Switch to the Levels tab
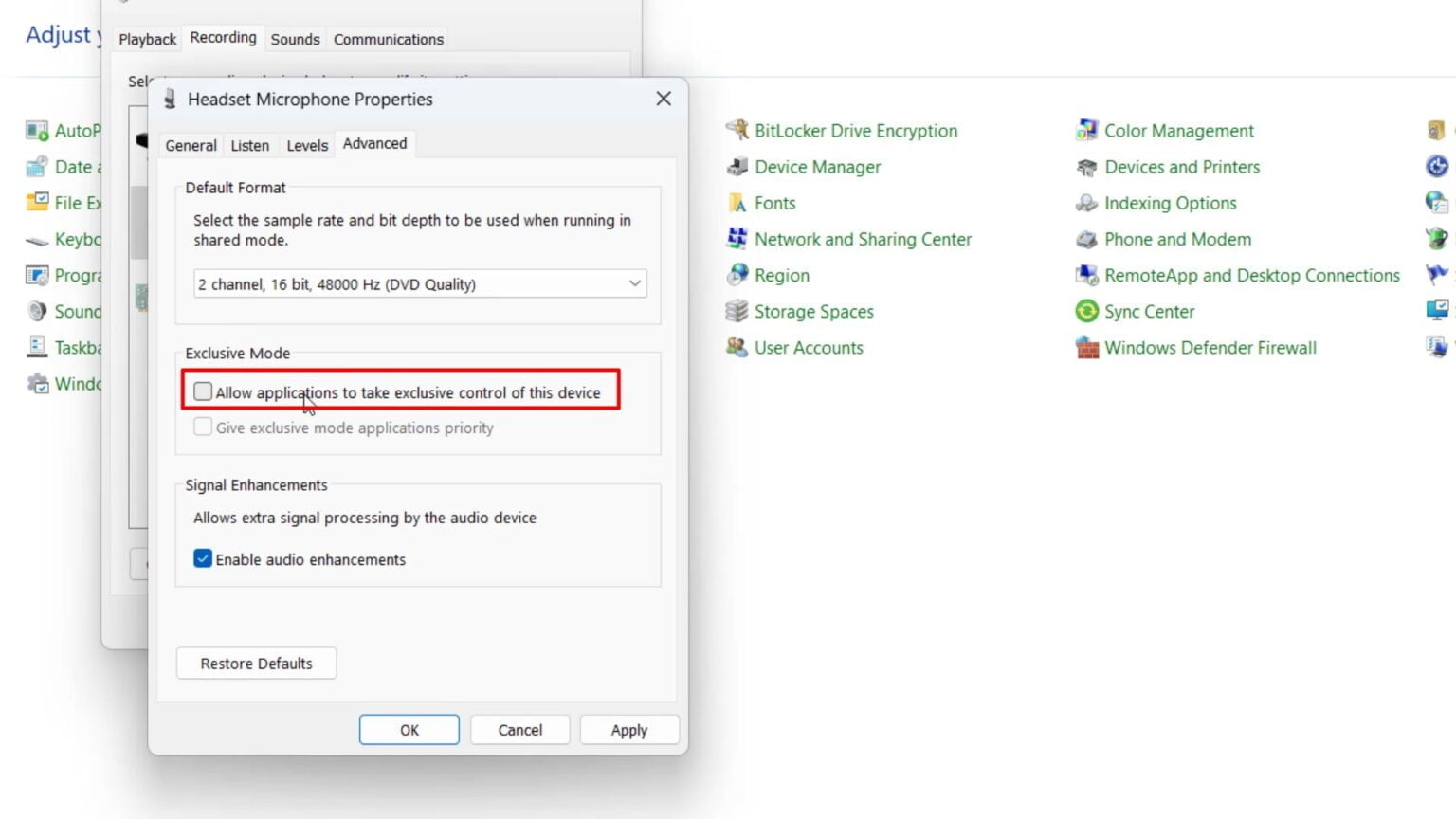This screenshot has height=819, width=1456. pos(306,144)
